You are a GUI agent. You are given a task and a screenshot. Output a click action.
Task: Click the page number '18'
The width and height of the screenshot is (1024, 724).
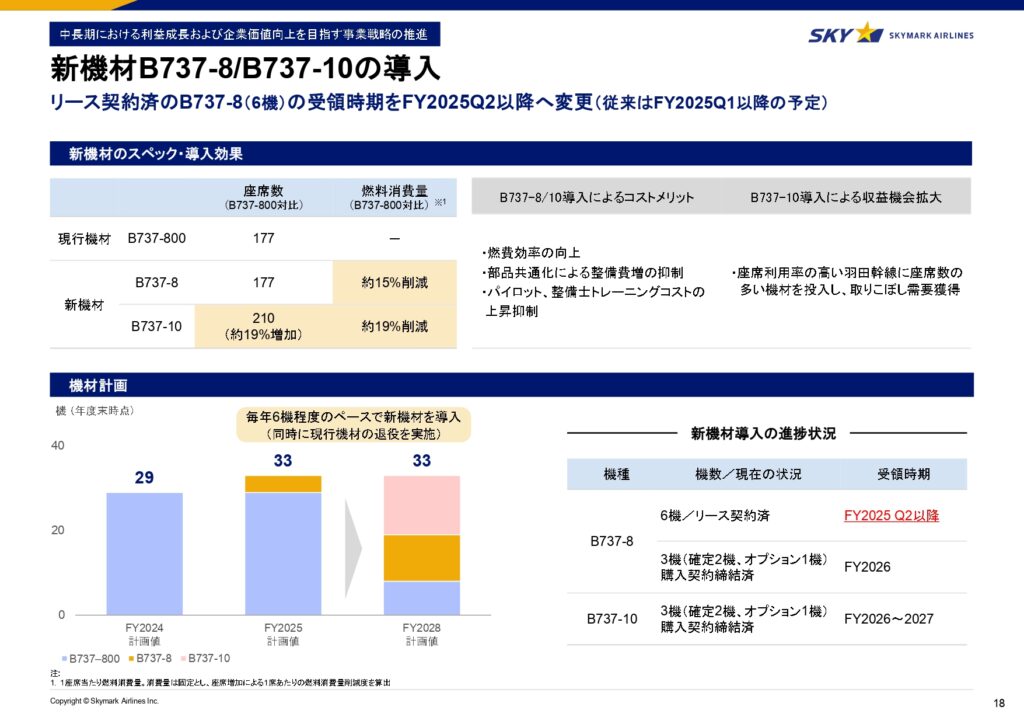click(999, 703)
